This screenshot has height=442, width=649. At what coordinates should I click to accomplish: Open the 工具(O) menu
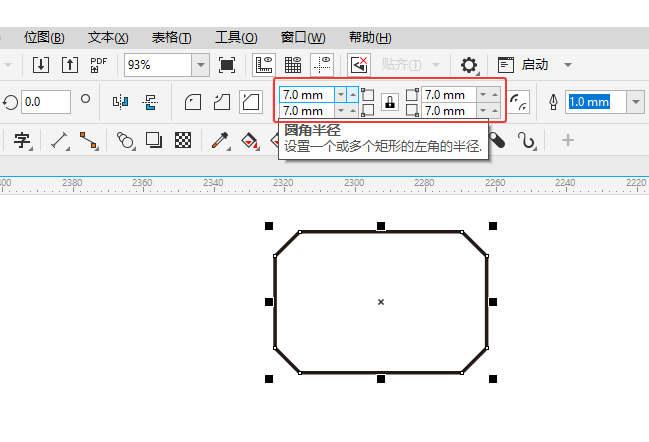(x=236, y=38)
